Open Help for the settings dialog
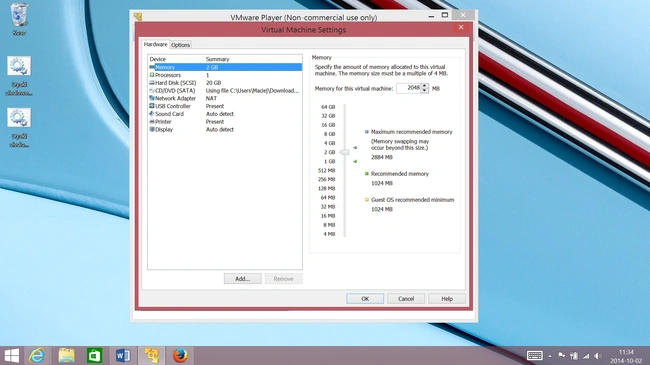Viewport: 650px width, 365px height. point(447,299)
